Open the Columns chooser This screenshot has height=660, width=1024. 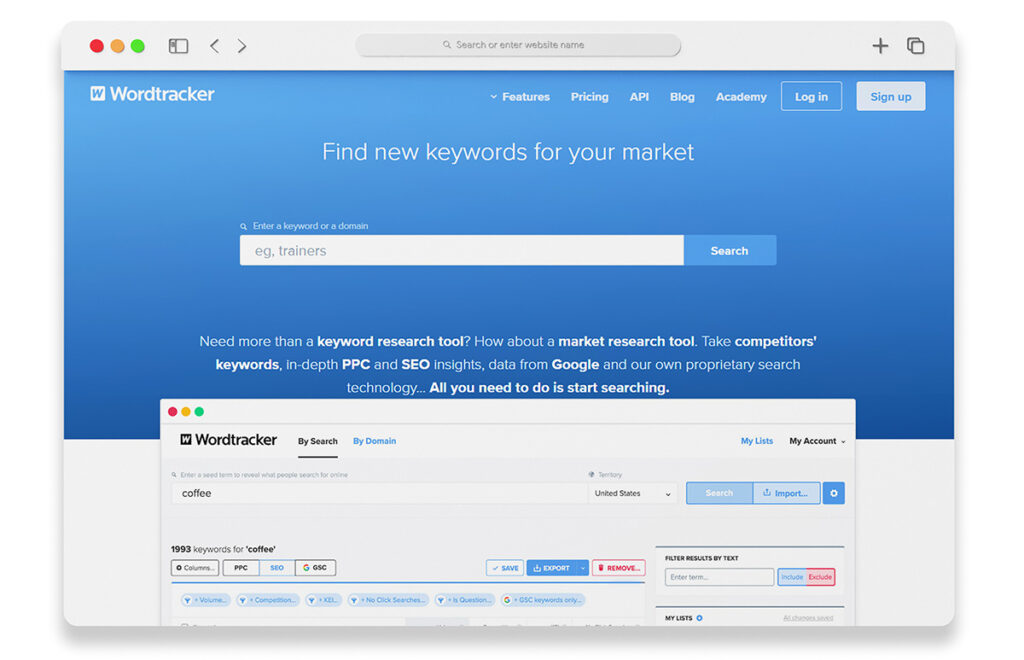(x=195, y=568)
